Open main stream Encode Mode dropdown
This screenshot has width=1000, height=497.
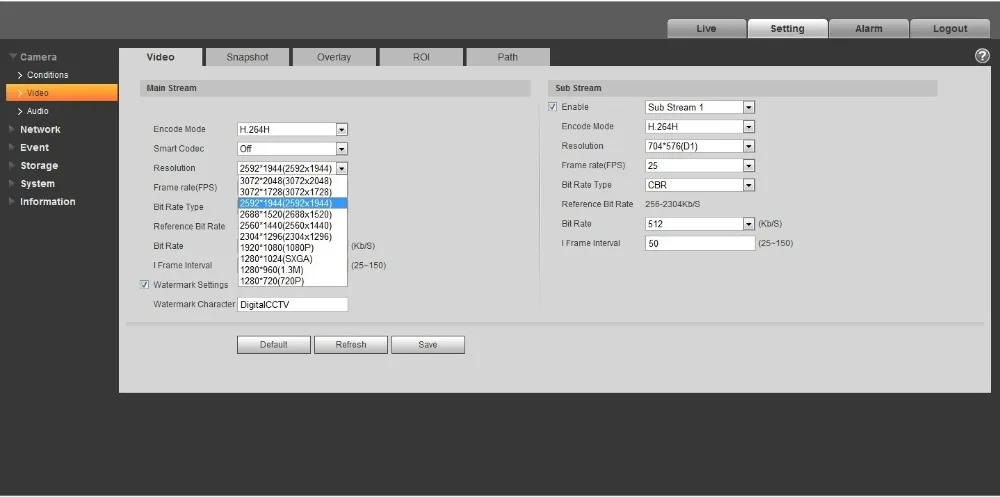click(293, 130)
